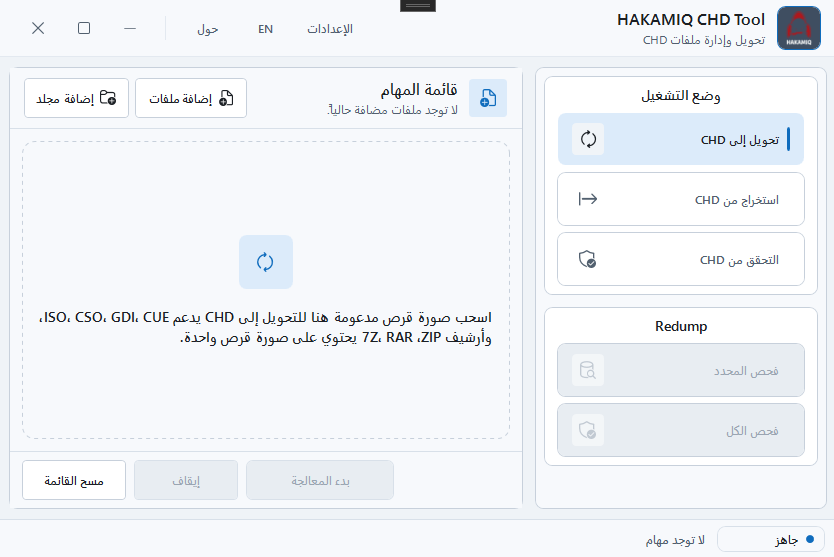Click مسح القائمة to clear the list
This screenshot has height=557, width=834.
coord(74,480)
